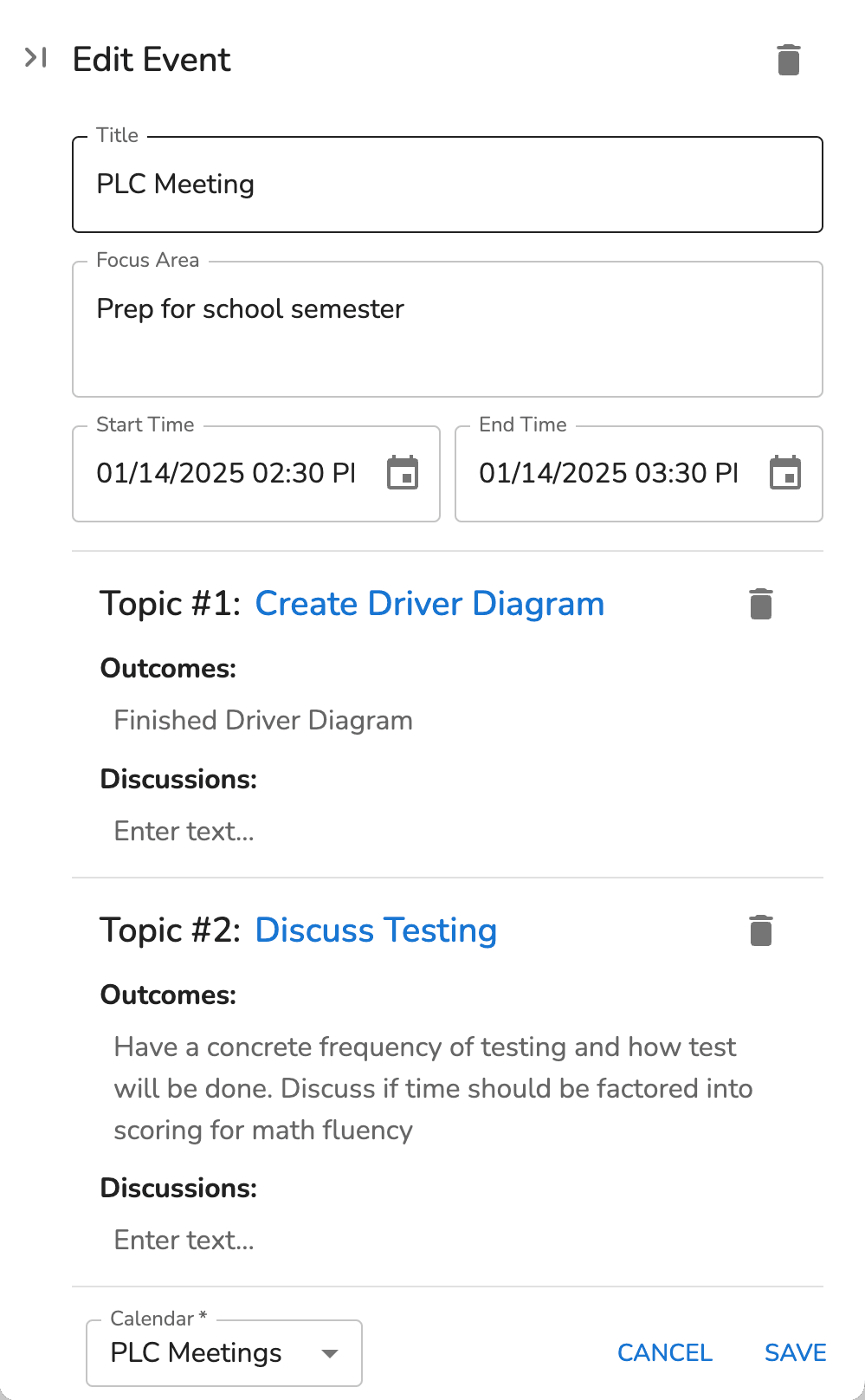Click into the Focus Area text box
Screen dimensions: 865x1400
click(448, 329)
